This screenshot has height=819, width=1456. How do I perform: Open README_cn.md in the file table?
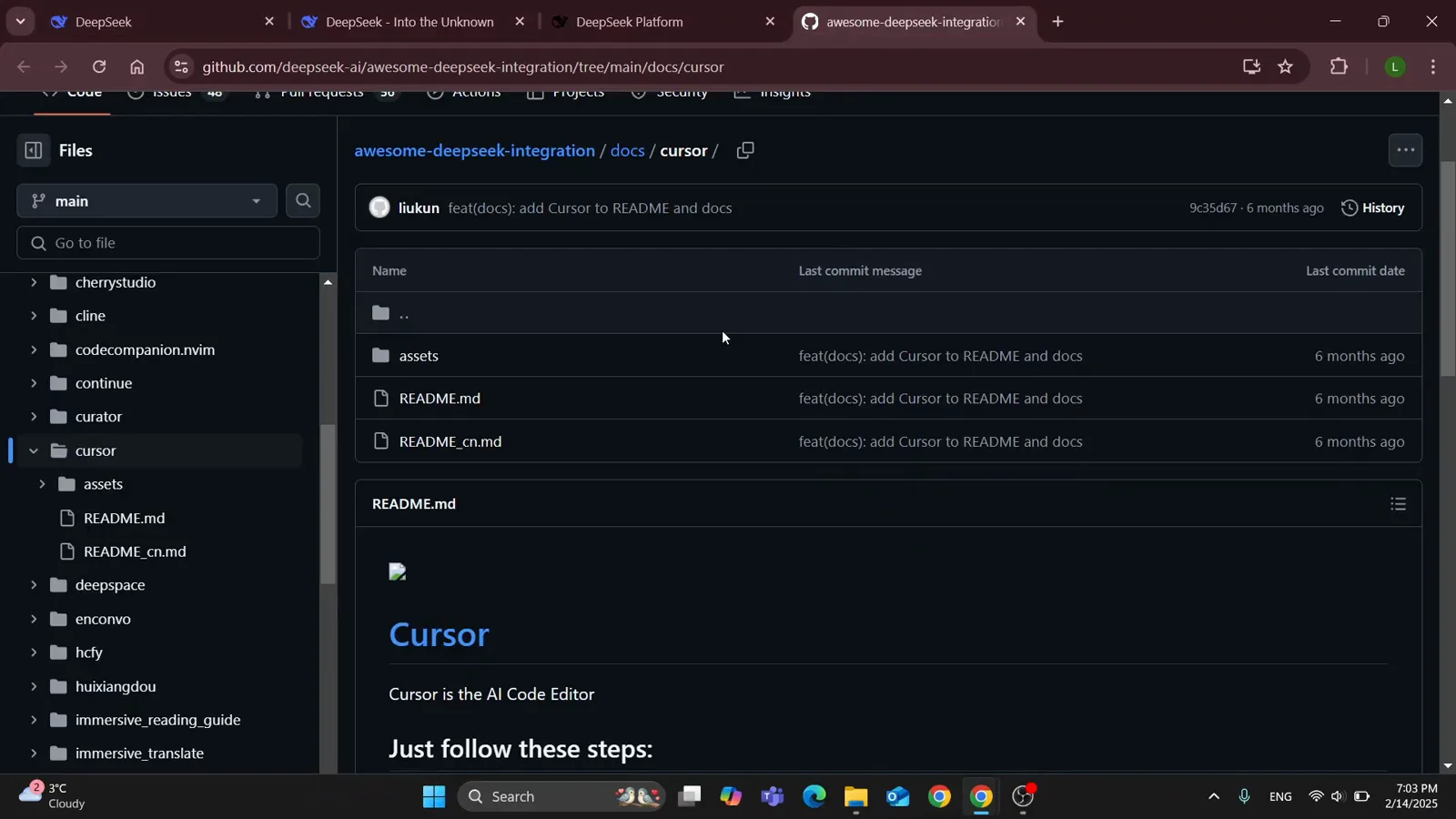(450, 441)
